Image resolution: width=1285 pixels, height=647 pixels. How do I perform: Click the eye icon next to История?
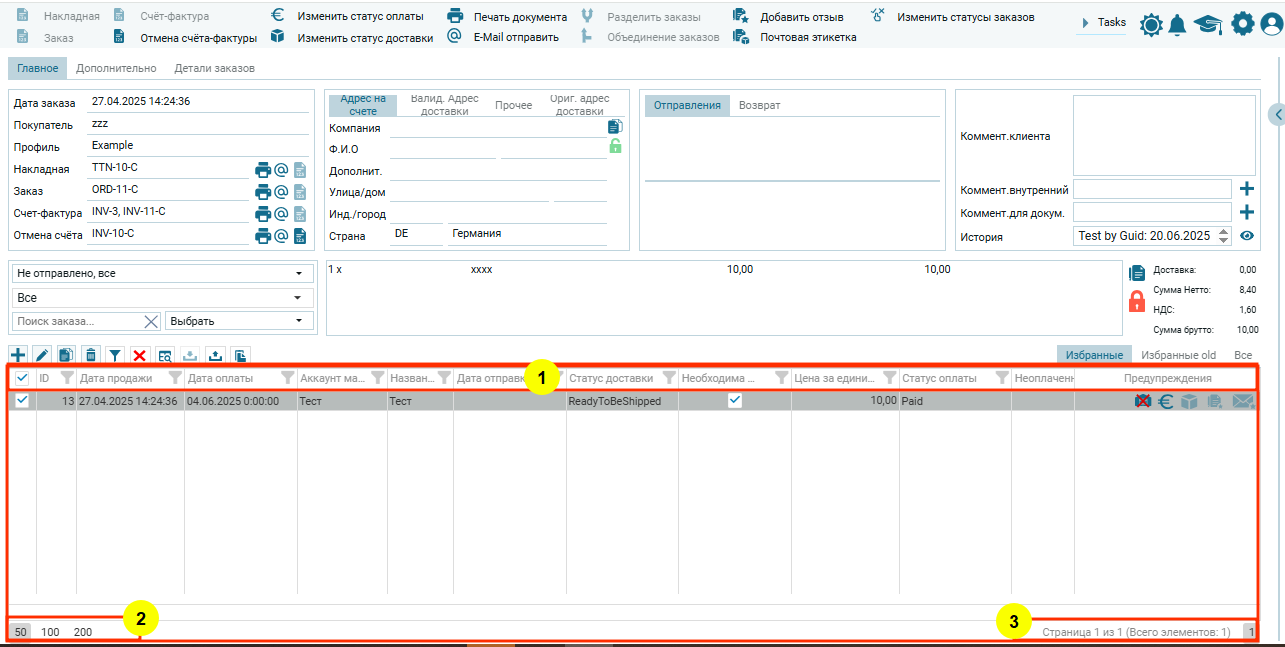1247,236
